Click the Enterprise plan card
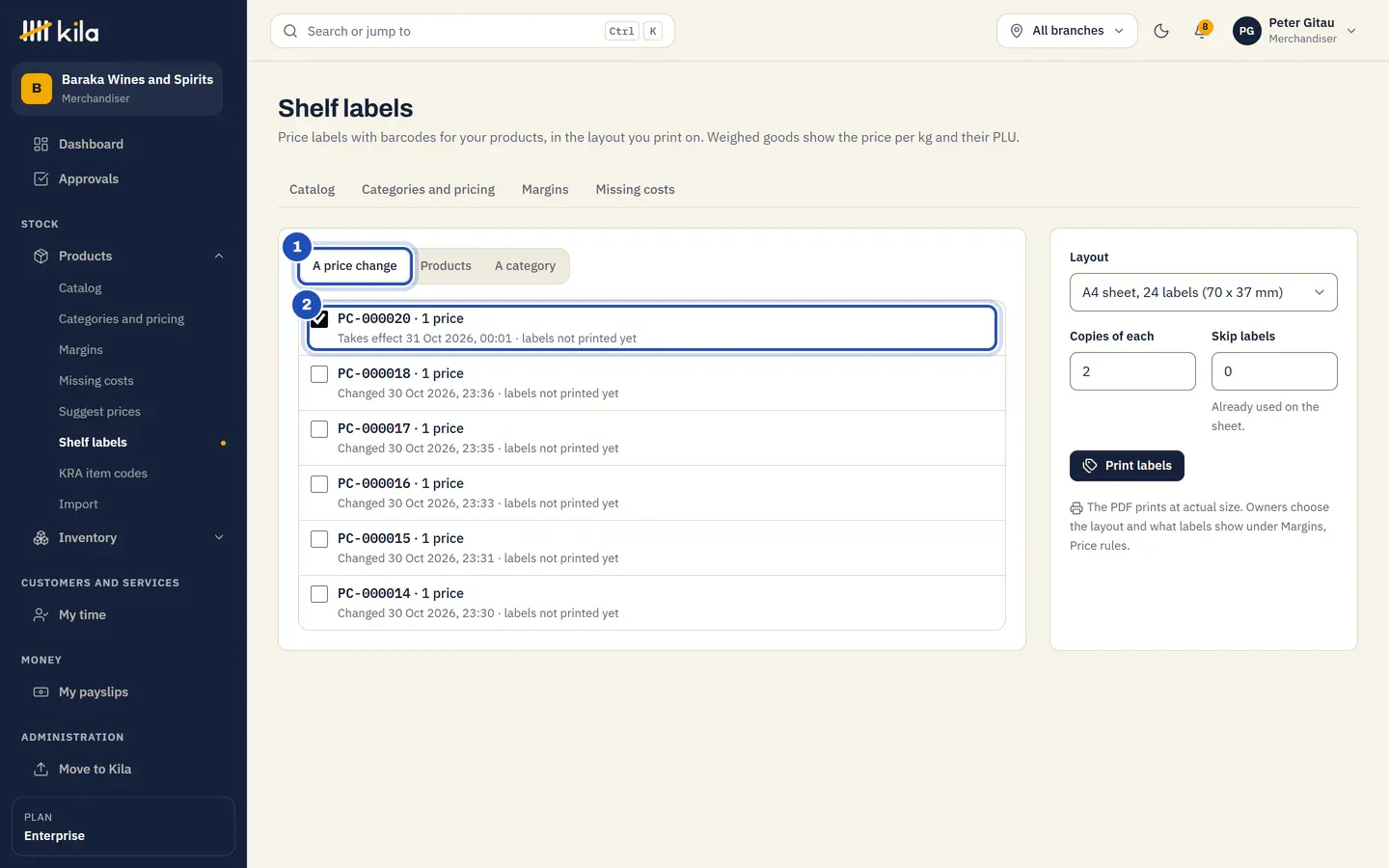The image size is (1389, 868). 123,827
